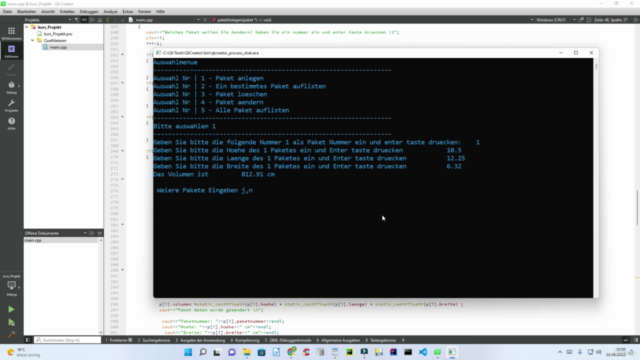
Task: Open the Analyse menu
Action: 110,12
